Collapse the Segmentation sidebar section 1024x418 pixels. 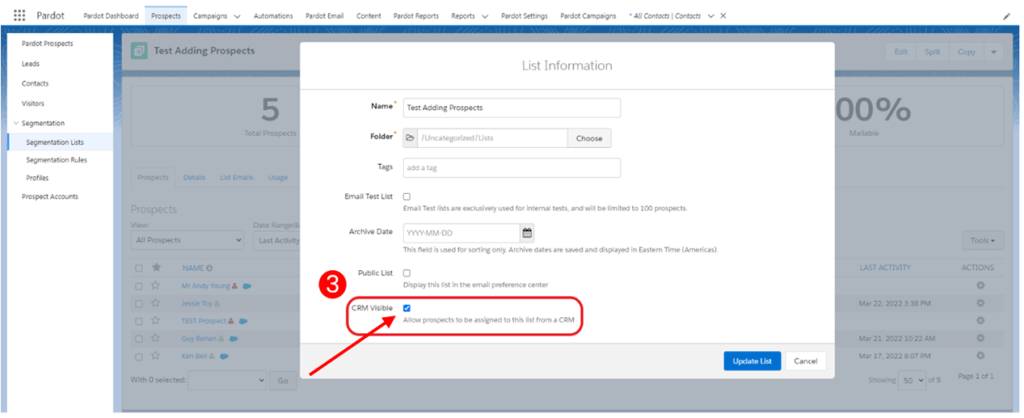[16, 123]
